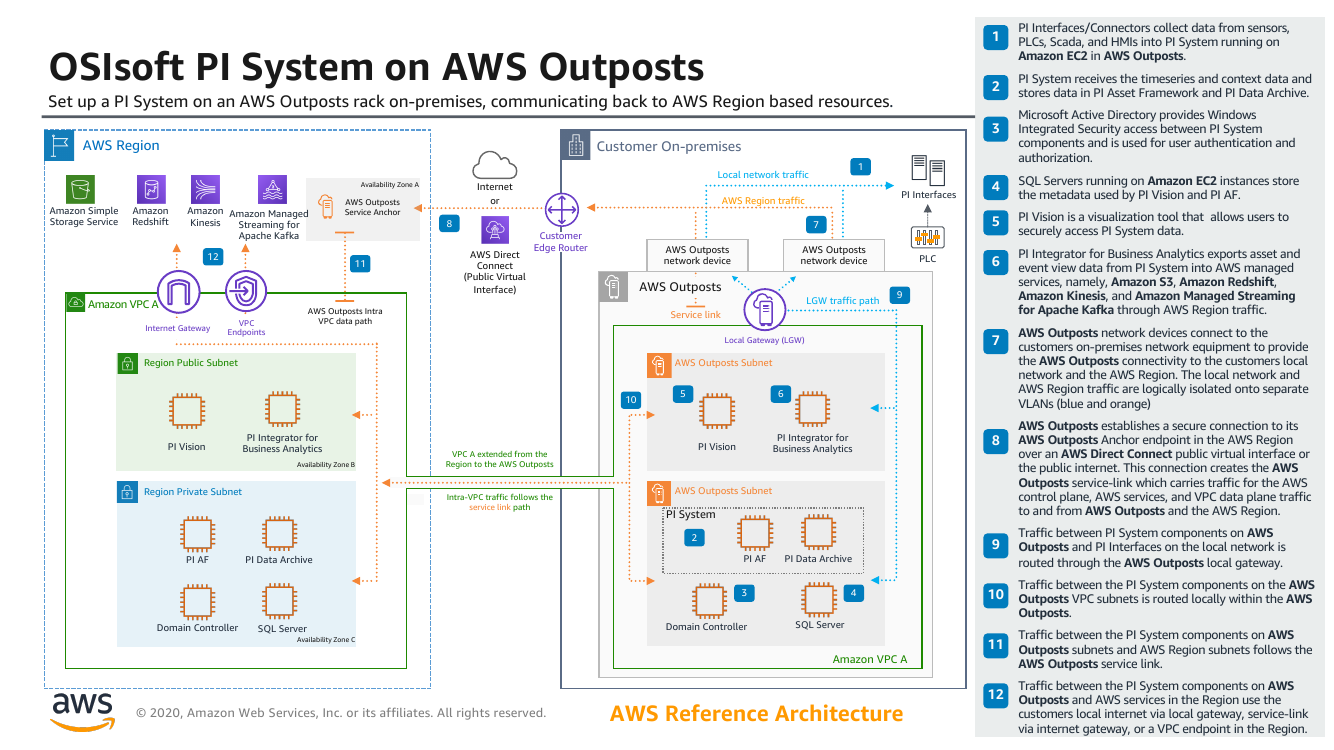
Task: Select "Intra-VPC traffic follows the service link path" text
Action: click(499, 502)
